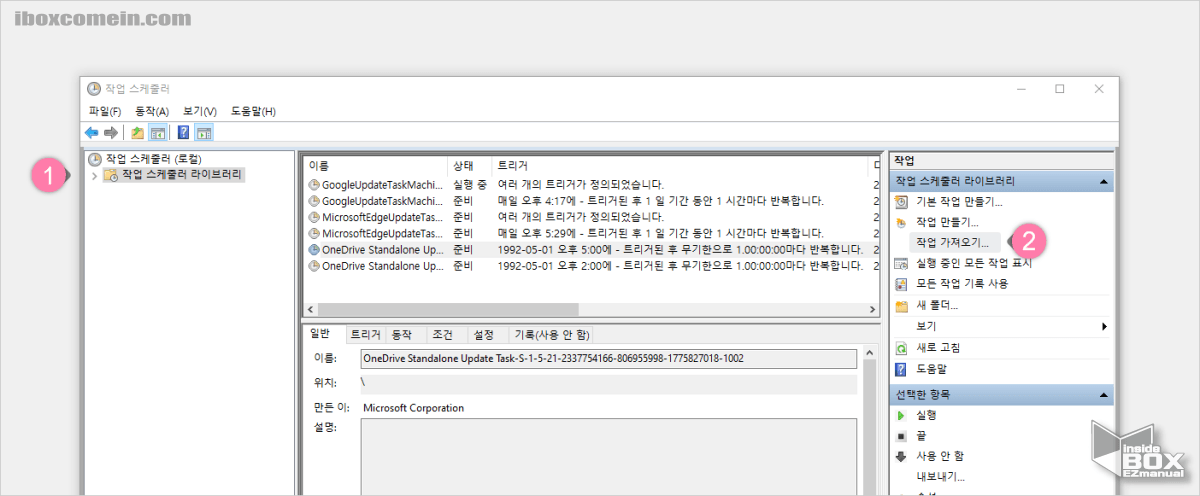Click the Forward arrow toolbar icon
The width and height of the screenshot is (1200, 496).
[111, 132]
